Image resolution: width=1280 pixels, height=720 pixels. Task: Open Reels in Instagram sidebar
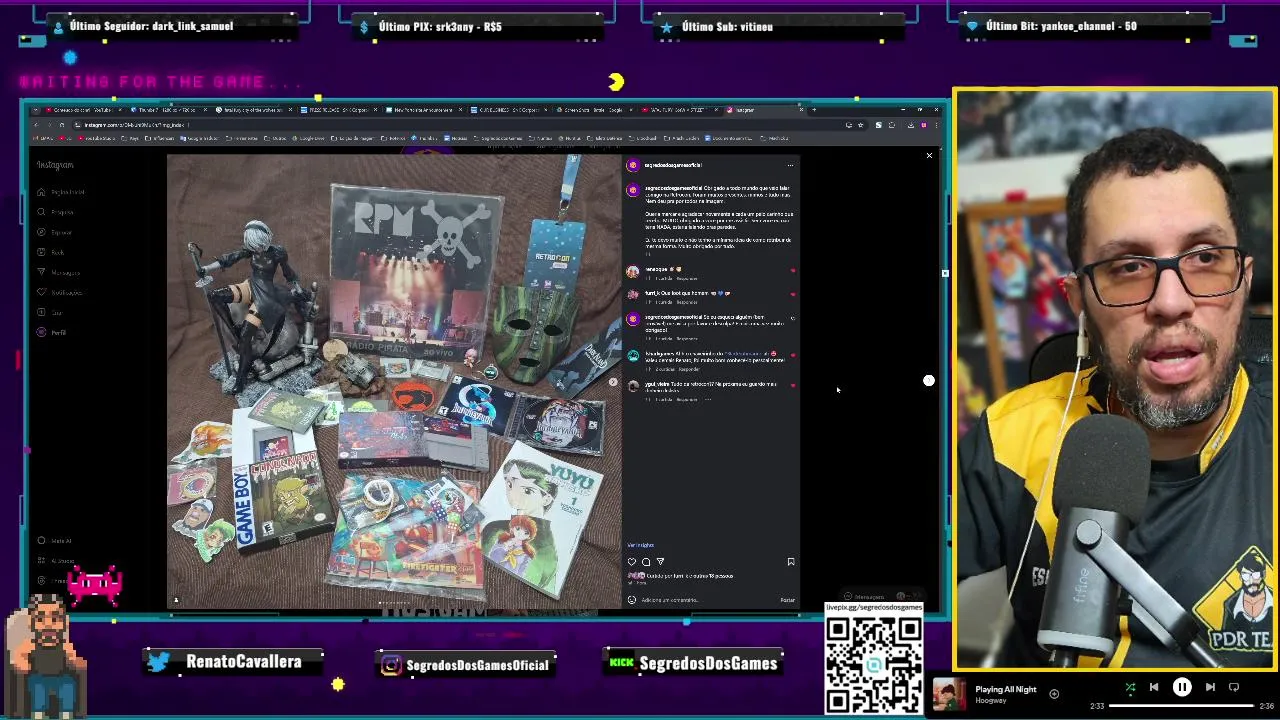(x=51, y=252)
